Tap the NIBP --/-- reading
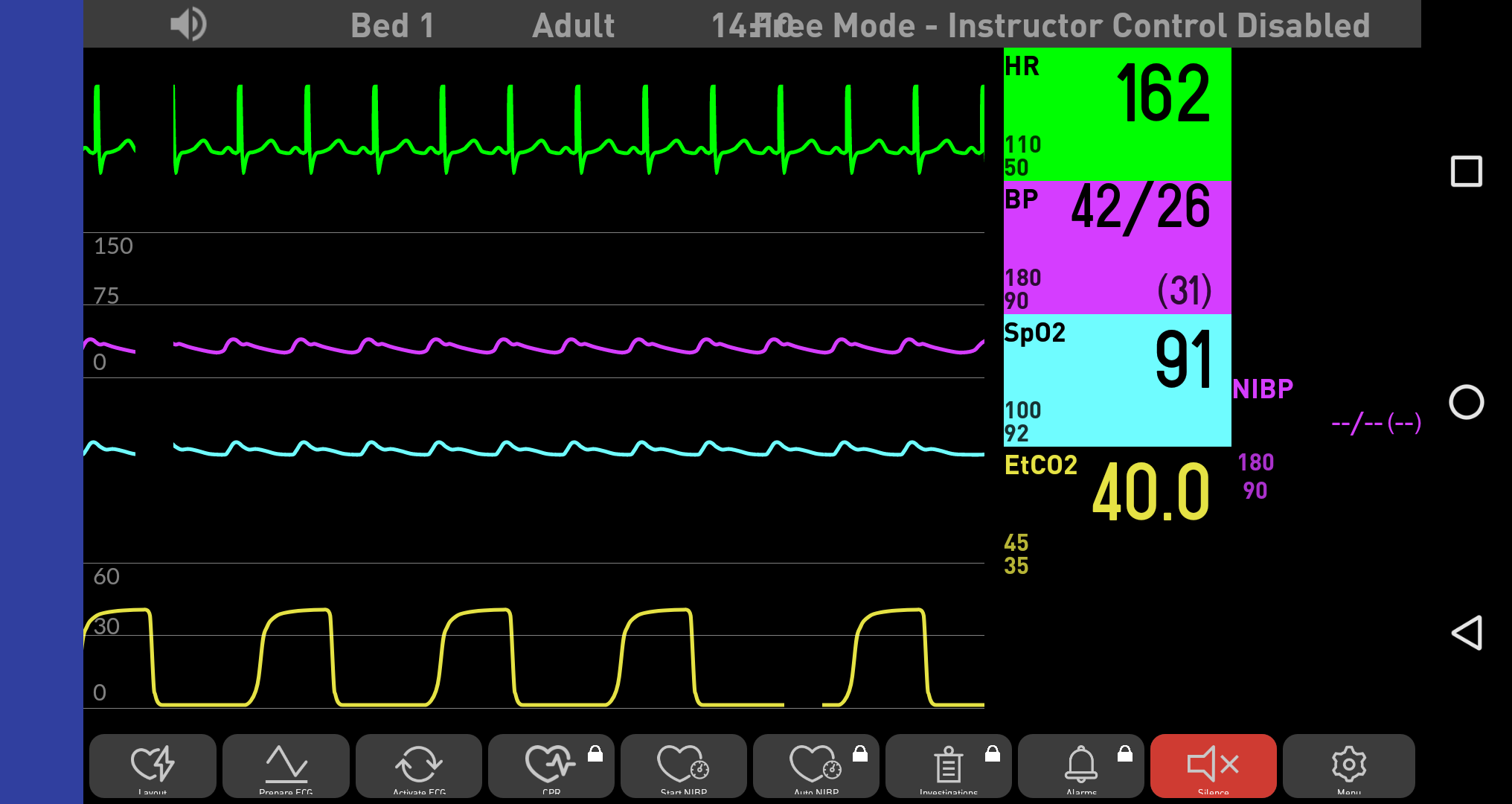The height and width of the screenshot is (804, 1512). click(1375, 423)
